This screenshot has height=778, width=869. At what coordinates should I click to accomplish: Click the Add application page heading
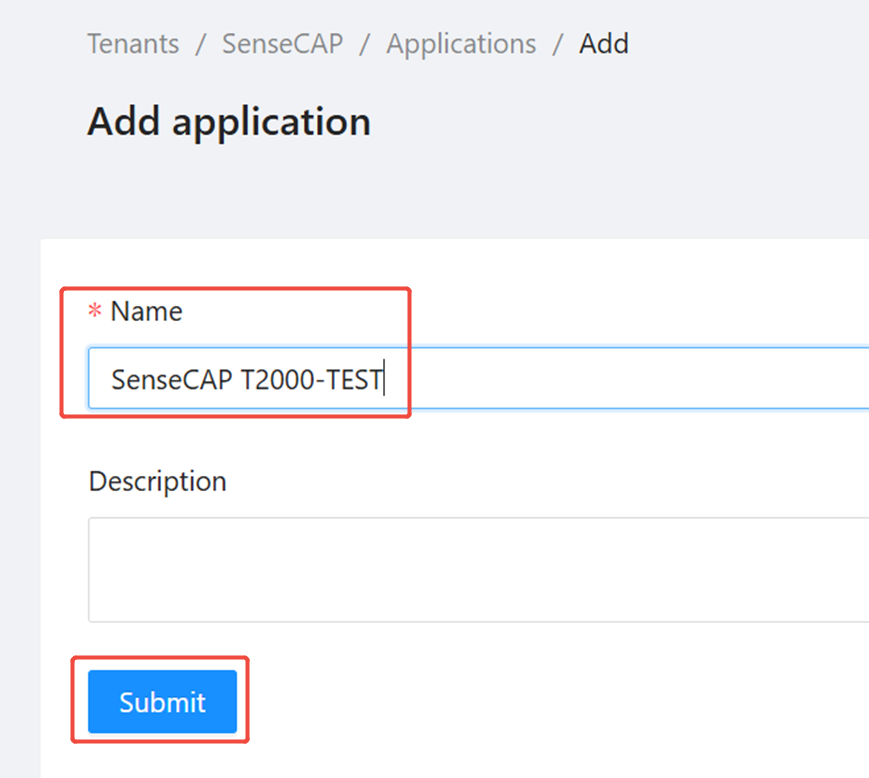coord(229,122)
